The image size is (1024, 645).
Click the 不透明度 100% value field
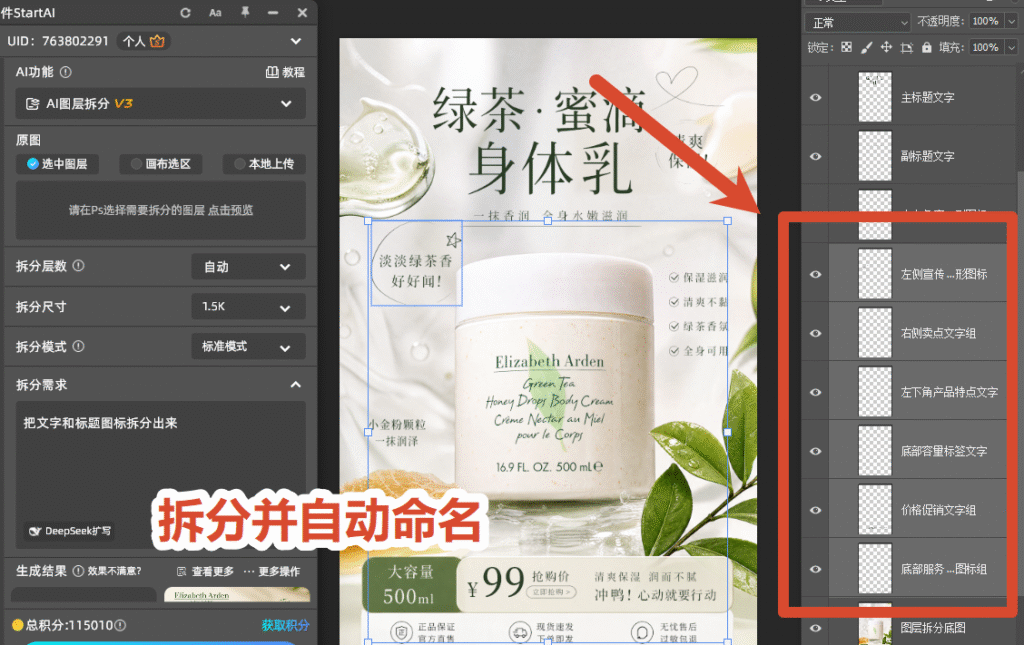(986, 22)
